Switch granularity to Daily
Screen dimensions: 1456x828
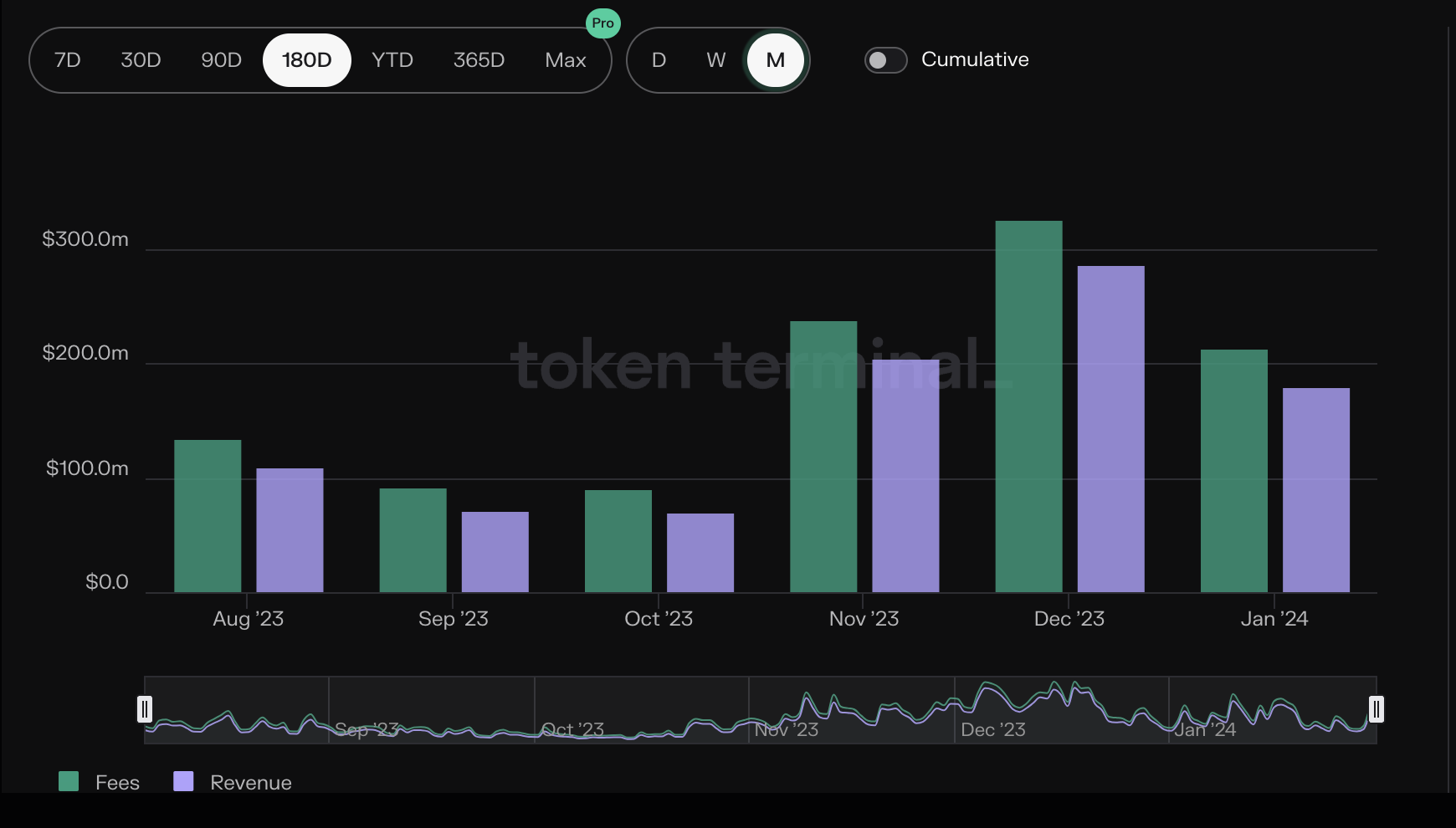[x=659, y=59]
